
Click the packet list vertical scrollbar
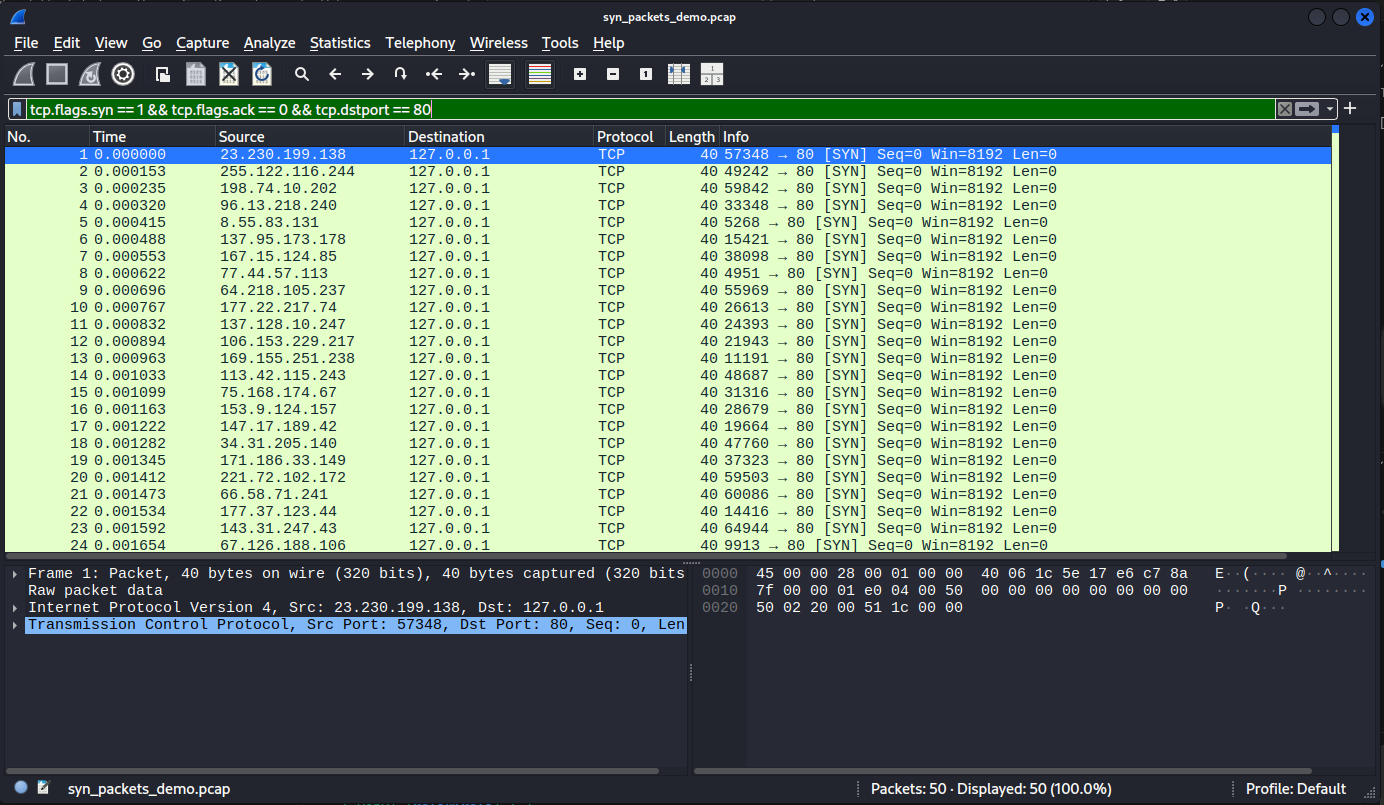point(1335,350)
